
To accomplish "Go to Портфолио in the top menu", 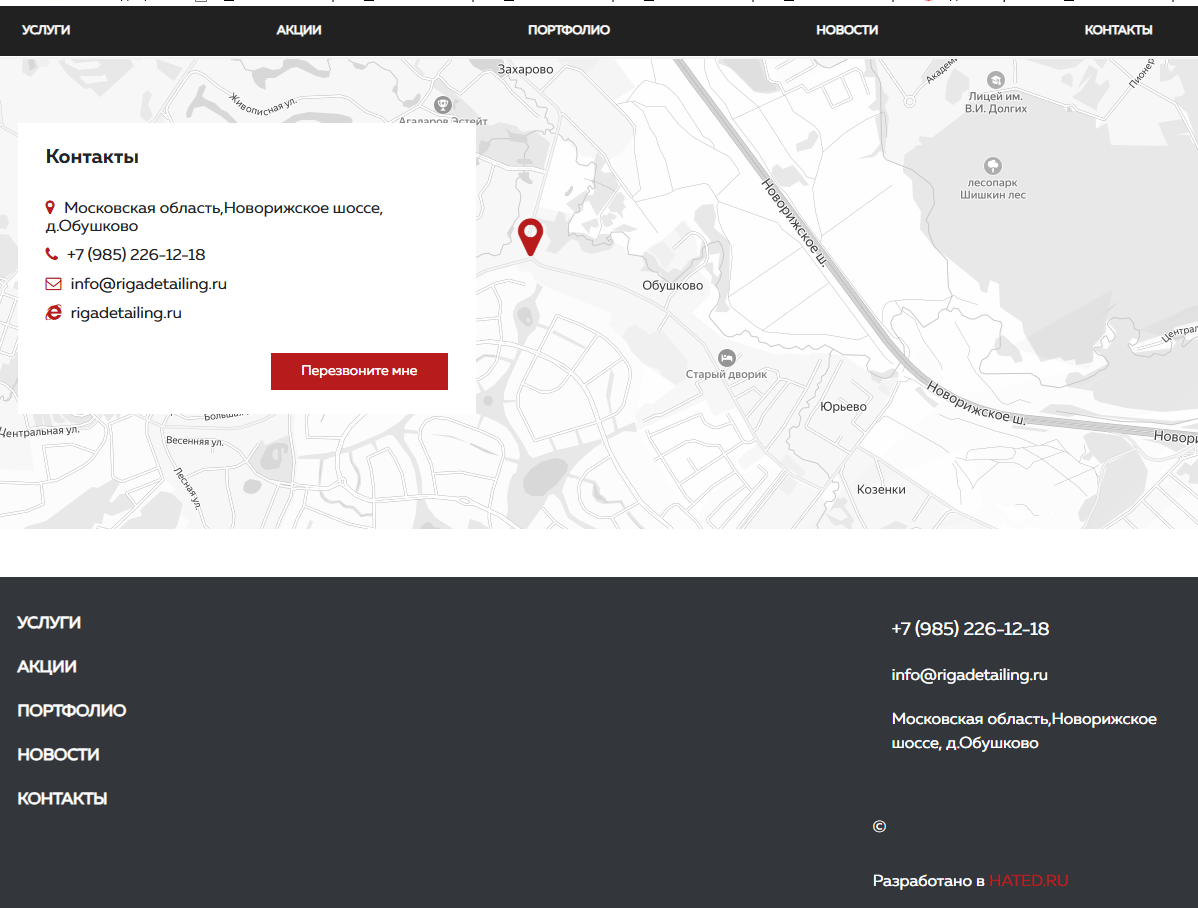I will coord(569,30).
